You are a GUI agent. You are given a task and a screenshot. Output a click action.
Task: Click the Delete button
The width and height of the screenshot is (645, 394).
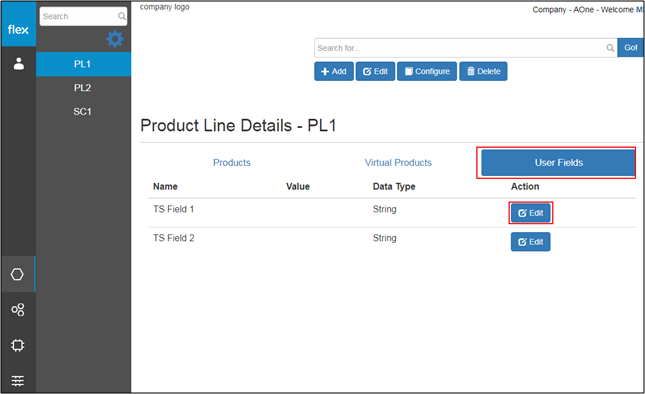click(x=483, y=72)
